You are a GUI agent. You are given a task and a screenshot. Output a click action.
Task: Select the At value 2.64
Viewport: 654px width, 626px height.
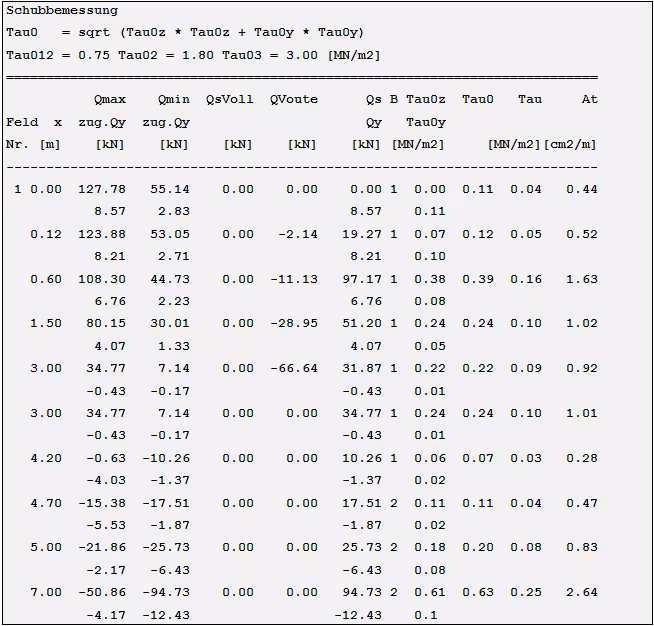[x=582, y=593]
